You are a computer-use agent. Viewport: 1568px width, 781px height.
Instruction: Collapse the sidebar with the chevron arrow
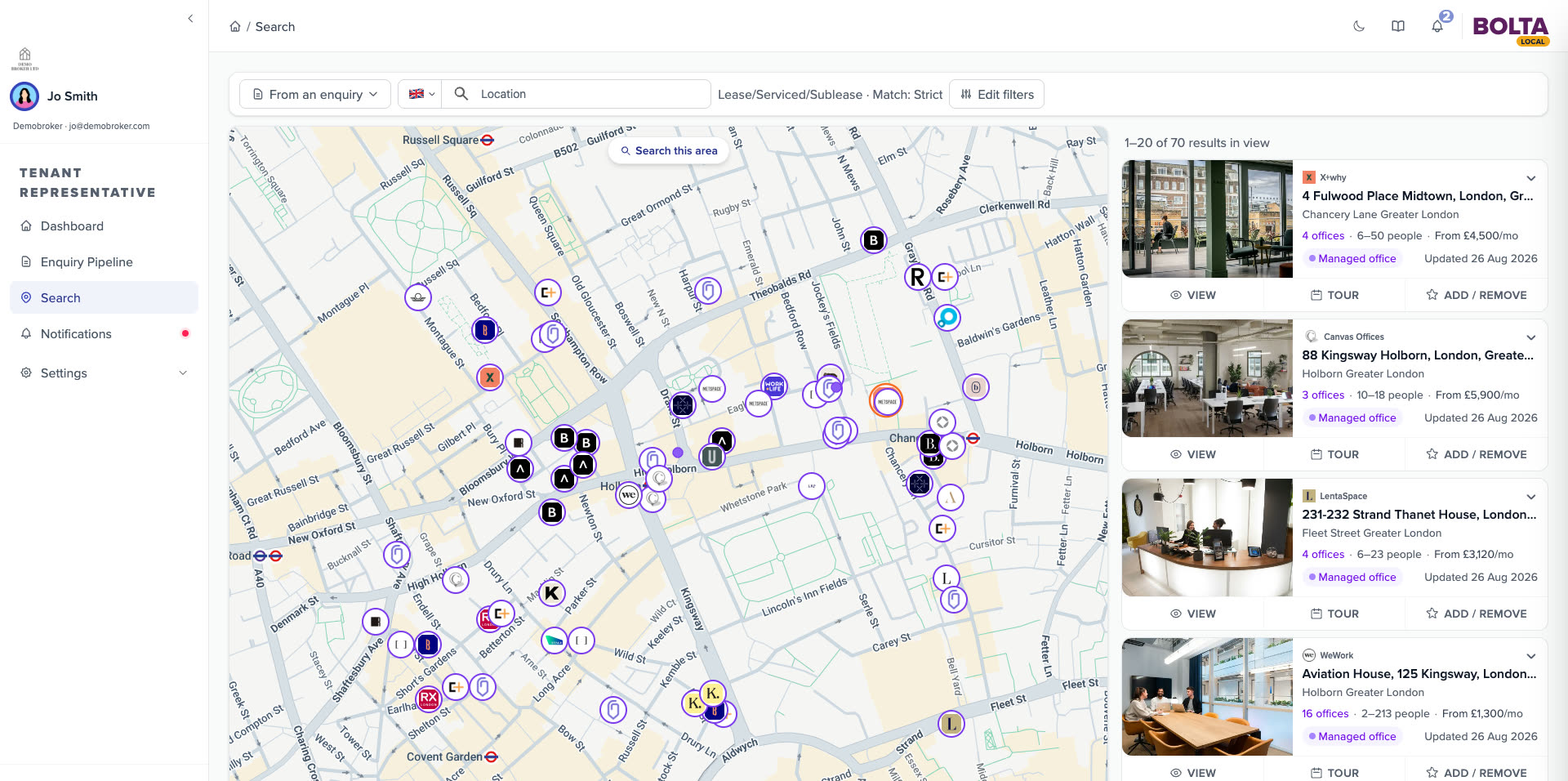coord(190,18)
